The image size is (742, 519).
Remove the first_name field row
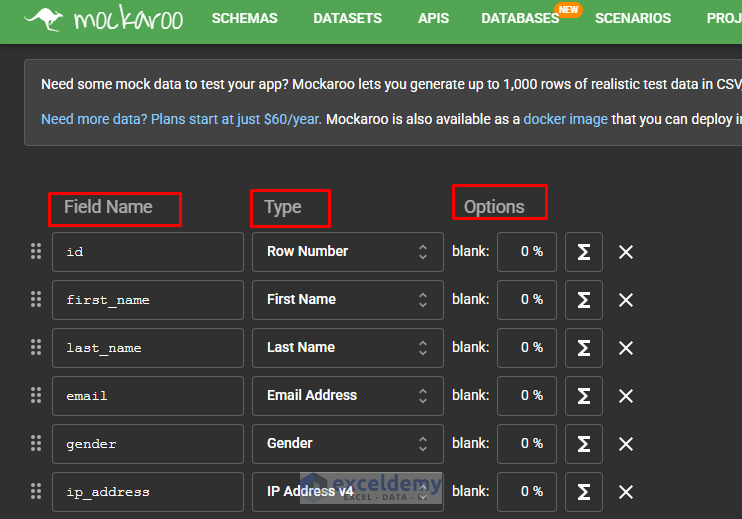click(x=626, y=300)
